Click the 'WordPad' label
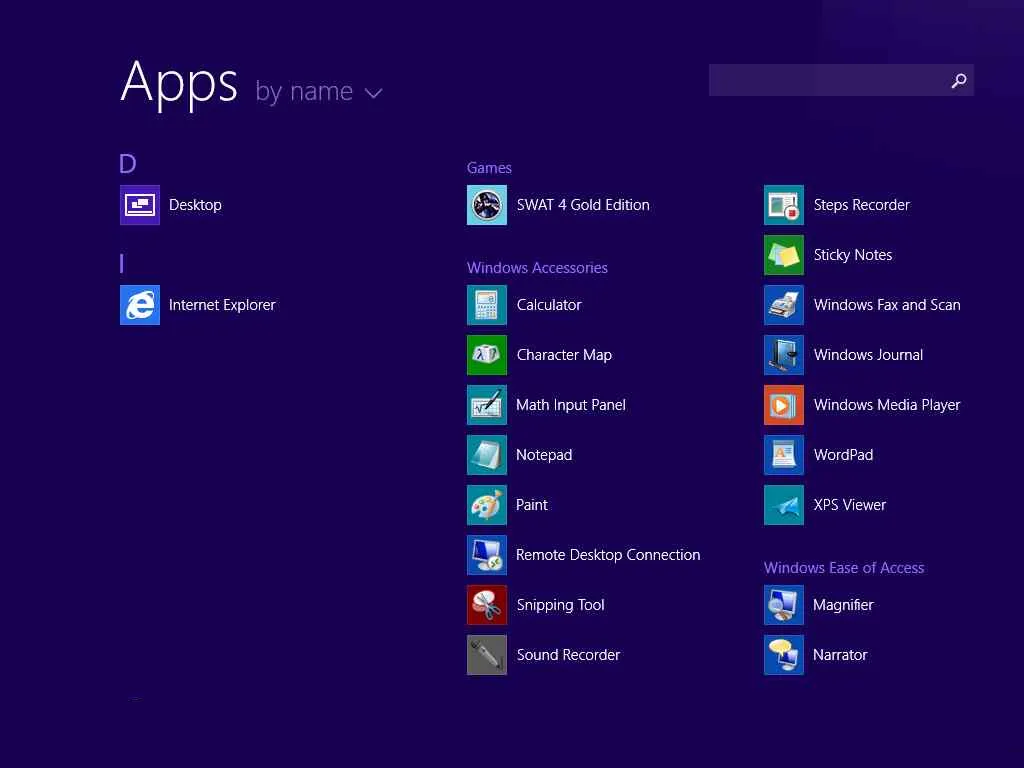 [x=843, y=455]
